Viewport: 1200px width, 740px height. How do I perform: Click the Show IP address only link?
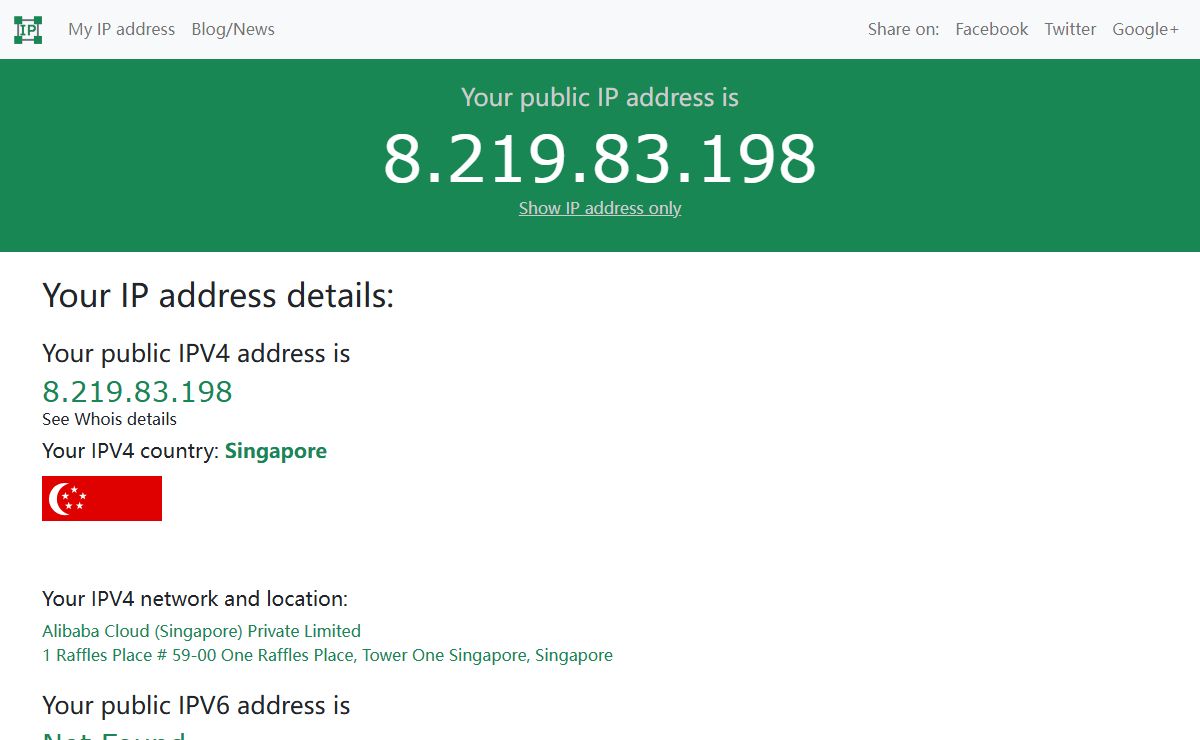click(x=600, y=208)
